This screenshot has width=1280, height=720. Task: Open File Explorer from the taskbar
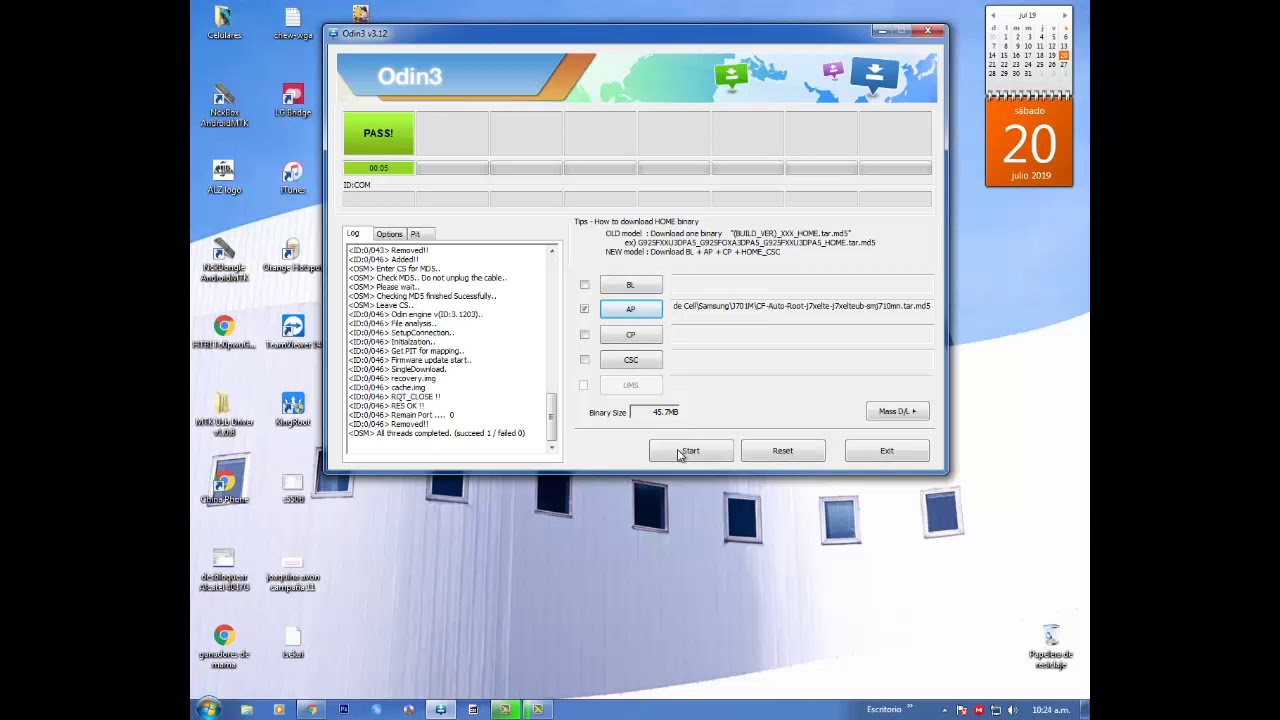(x=246, y=710)
